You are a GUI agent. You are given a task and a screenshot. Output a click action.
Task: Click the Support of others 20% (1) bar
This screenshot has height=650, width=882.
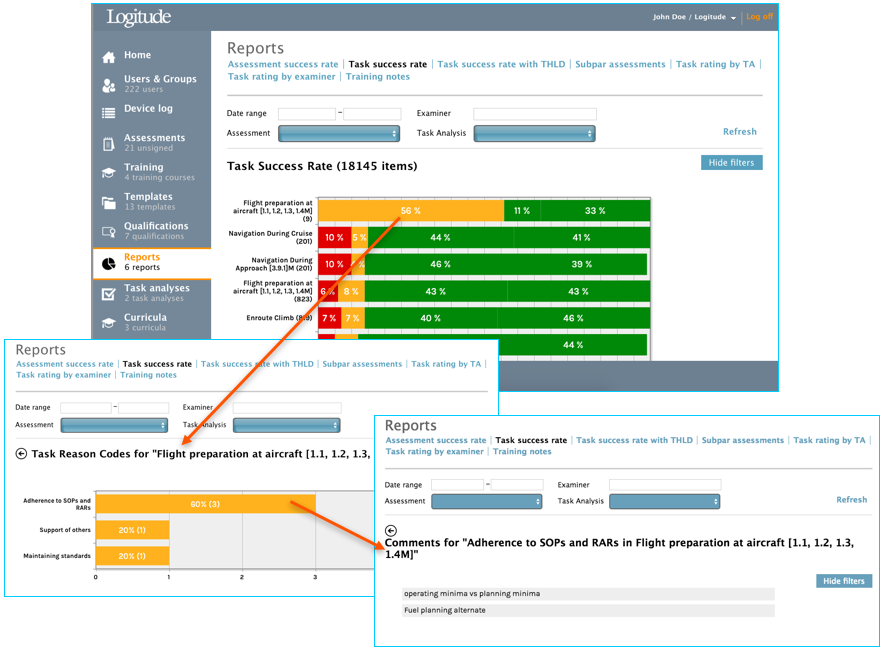[x=132, y=530]
